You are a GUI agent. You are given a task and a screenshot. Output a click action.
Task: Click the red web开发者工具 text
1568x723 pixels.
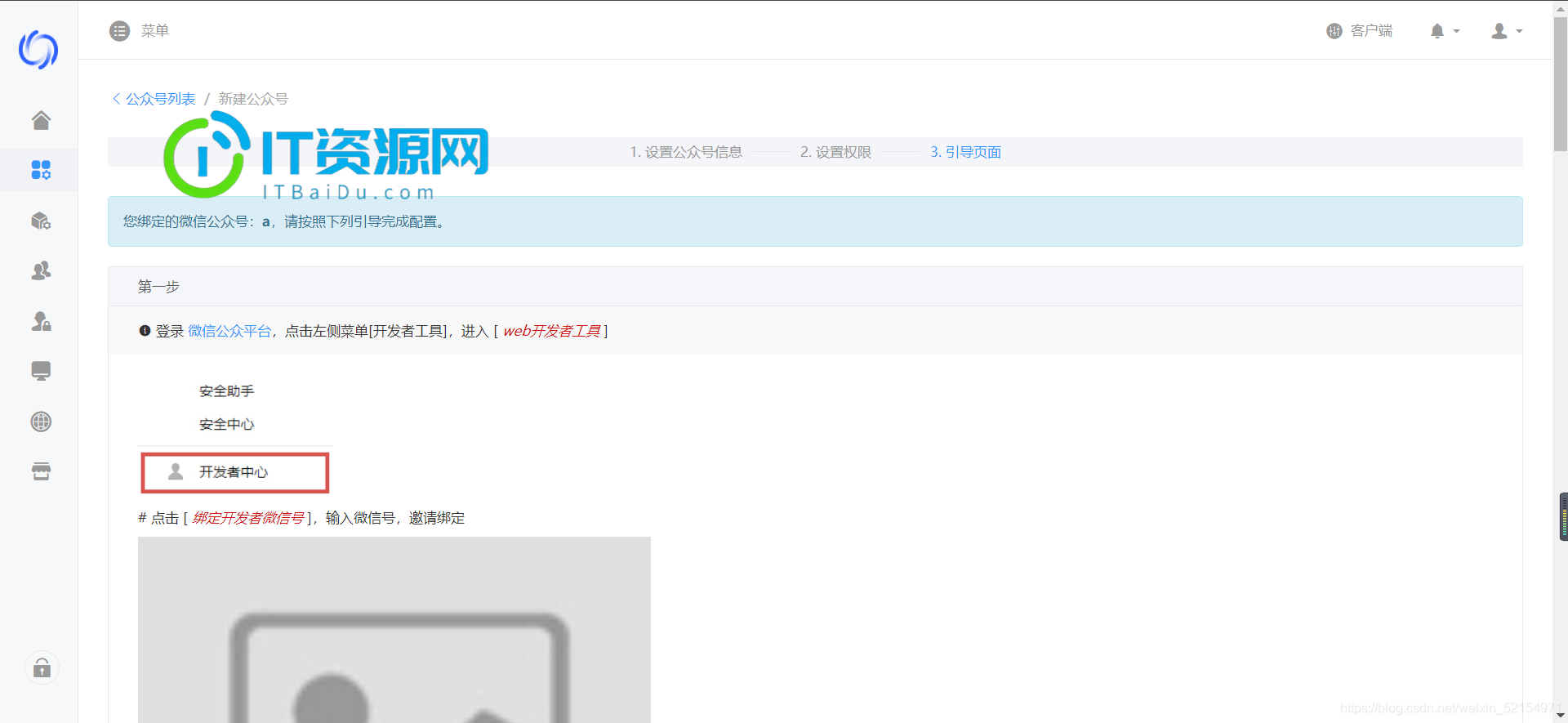[x=551, y=331]
